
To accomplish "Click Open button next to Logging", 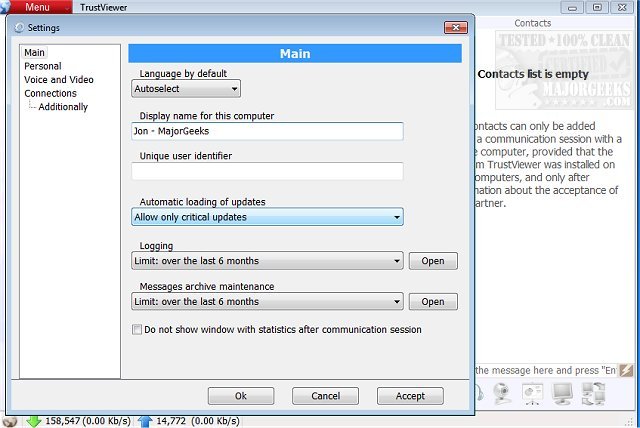I will 433,261.
